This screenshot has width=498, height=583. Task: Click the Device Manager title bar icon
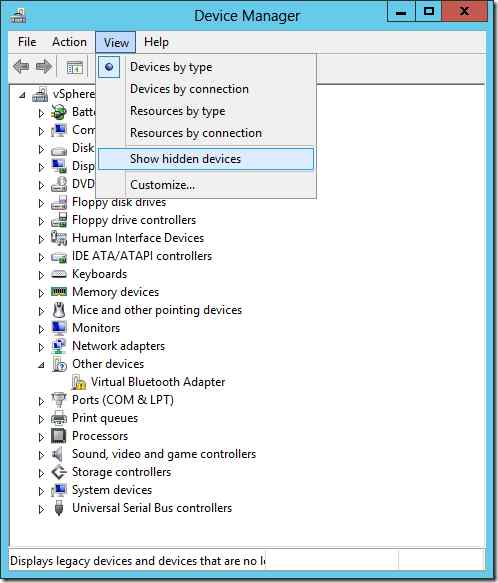point(18,15)
